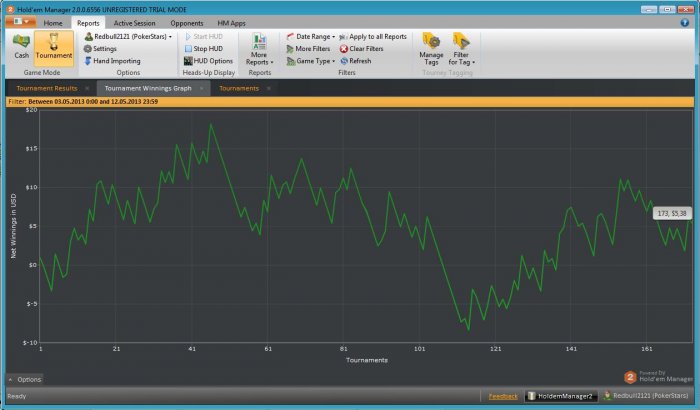Open the Active Session ribbon tab
This screenshot has width=700, height=410.
[134, 21]
